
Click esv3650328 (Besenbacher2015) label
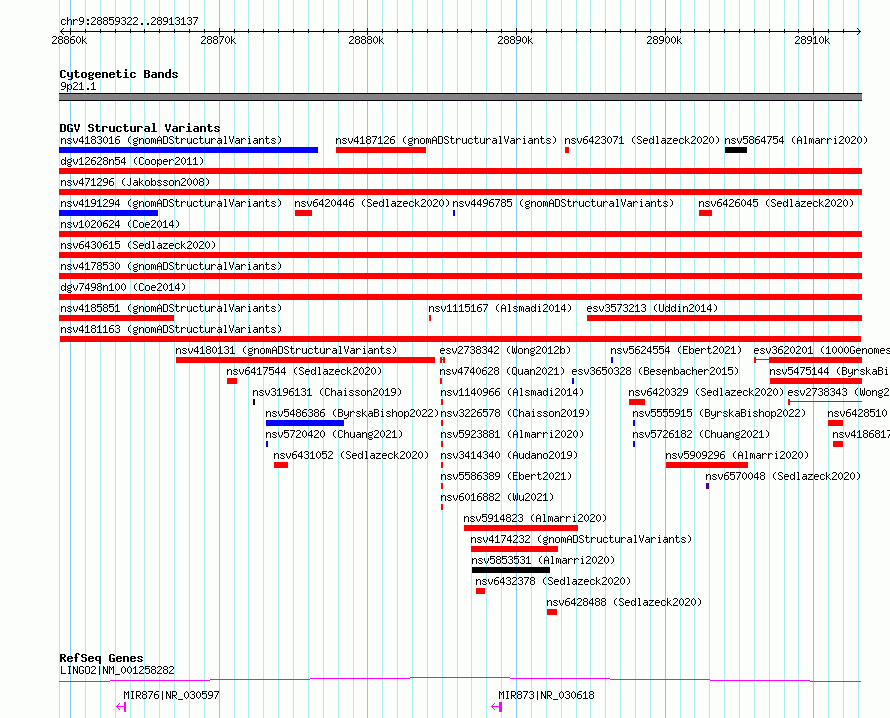click(655, 371)
